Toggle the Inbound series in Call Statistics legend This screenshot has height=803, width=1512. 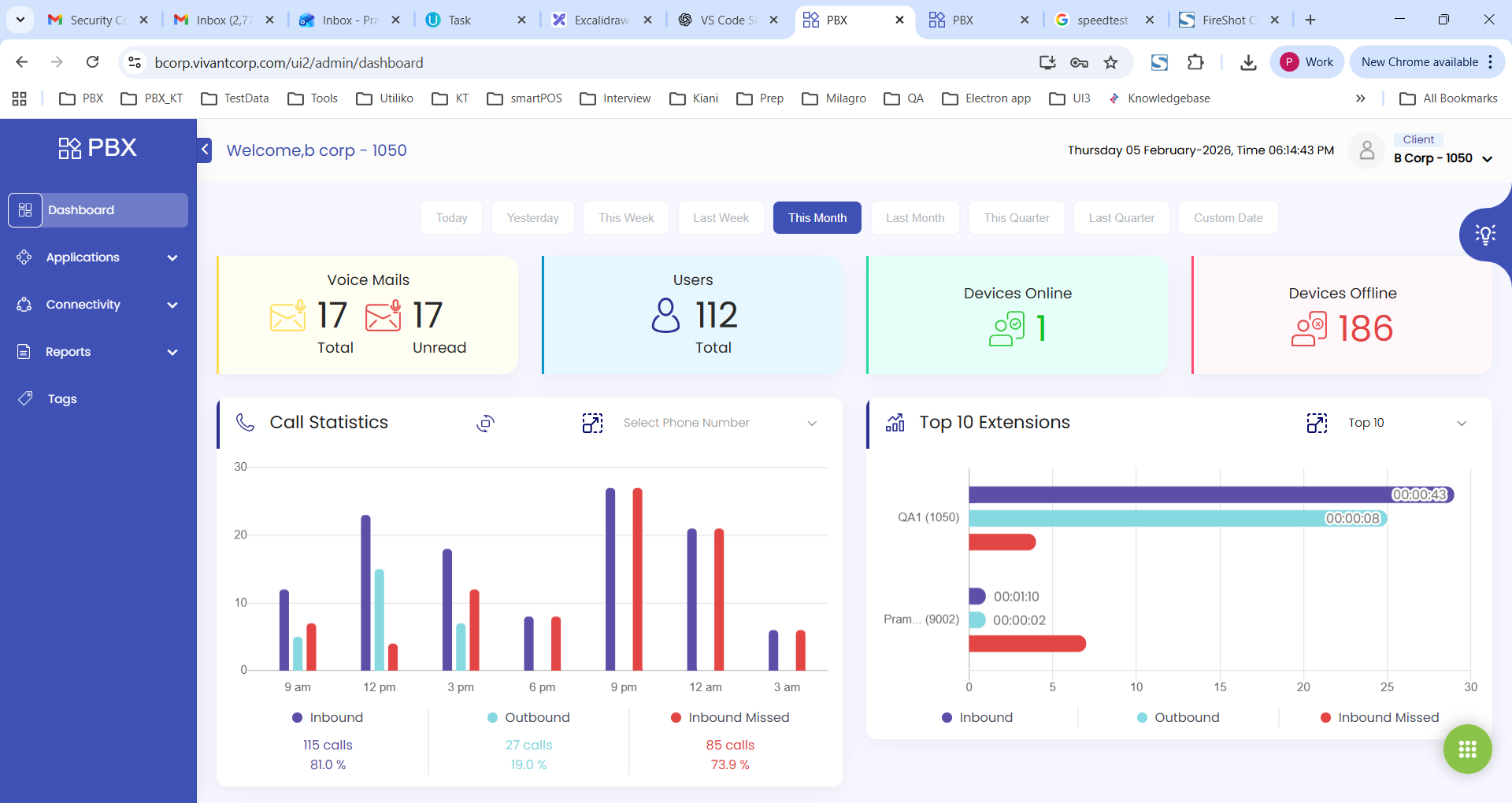click(328, 717)
